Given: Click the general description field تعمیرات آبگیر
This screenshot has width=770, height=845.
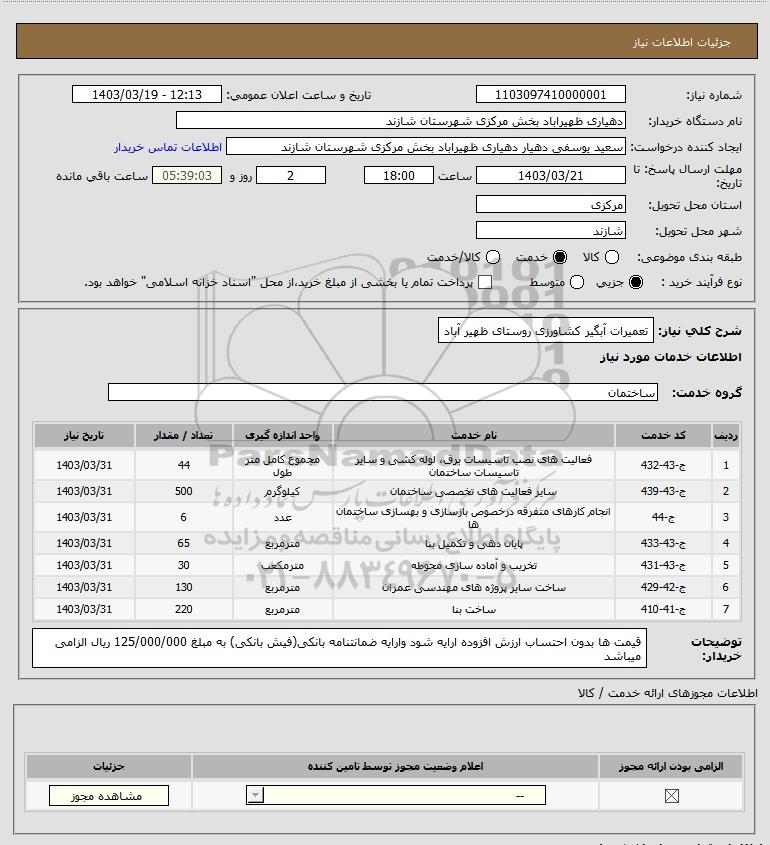Looking at the screenshot, I should (545, 331).
